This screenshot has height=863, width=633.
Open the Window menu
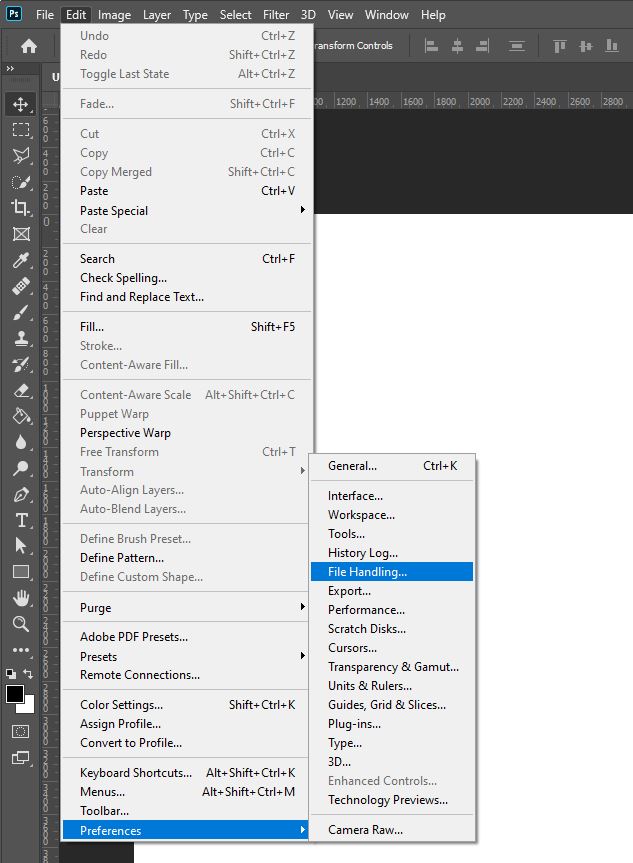tap(386, 15)
